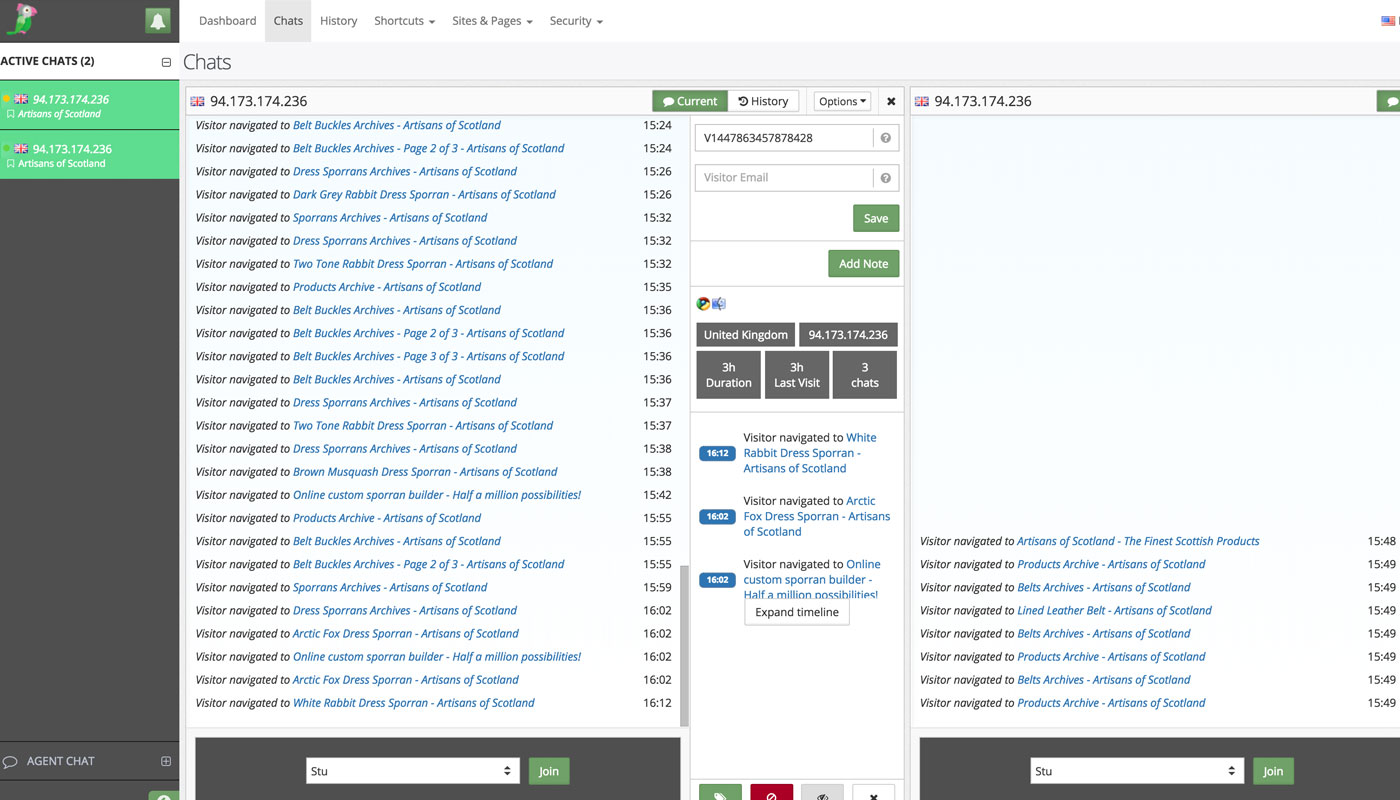The image size is (1400, 800).
Task: Close the chat panel next to Options
Action: click(891, 101)
